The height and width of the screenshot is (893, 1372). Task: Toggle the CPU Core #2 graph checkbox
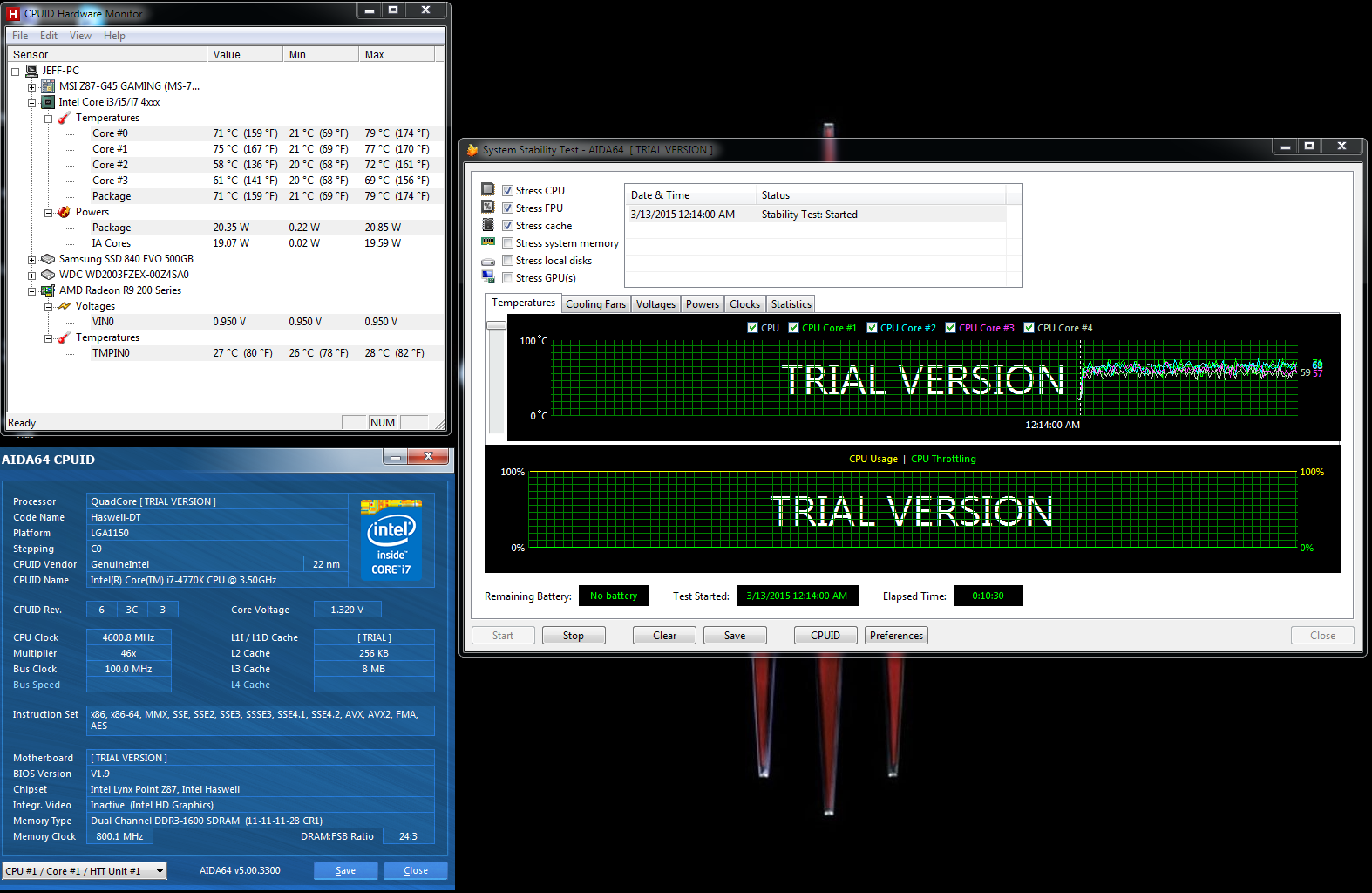click(x=873, y=328)
